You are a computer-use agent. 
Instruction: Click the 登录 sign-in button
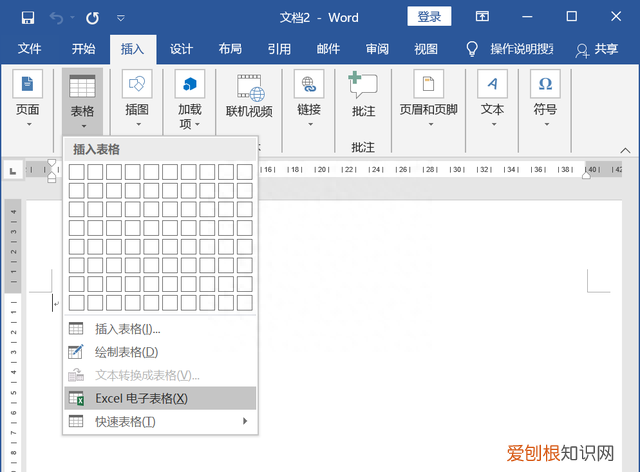pos(429,16)
